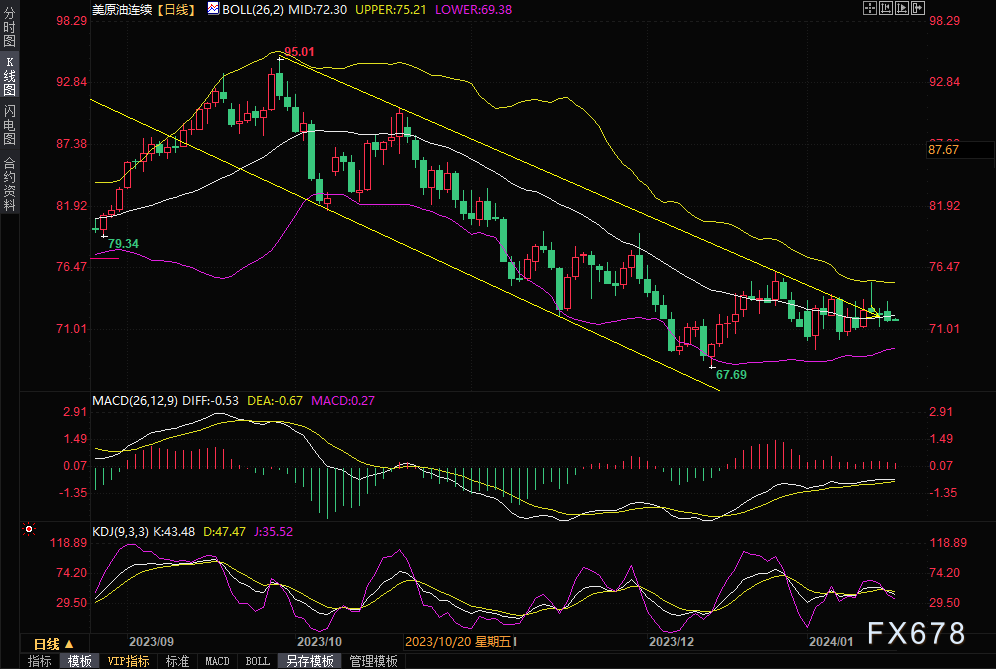The height and width of the screenshot is (669, 996).
Task: Apply the BOLL template in bottom bar
Action: [257, 661]
